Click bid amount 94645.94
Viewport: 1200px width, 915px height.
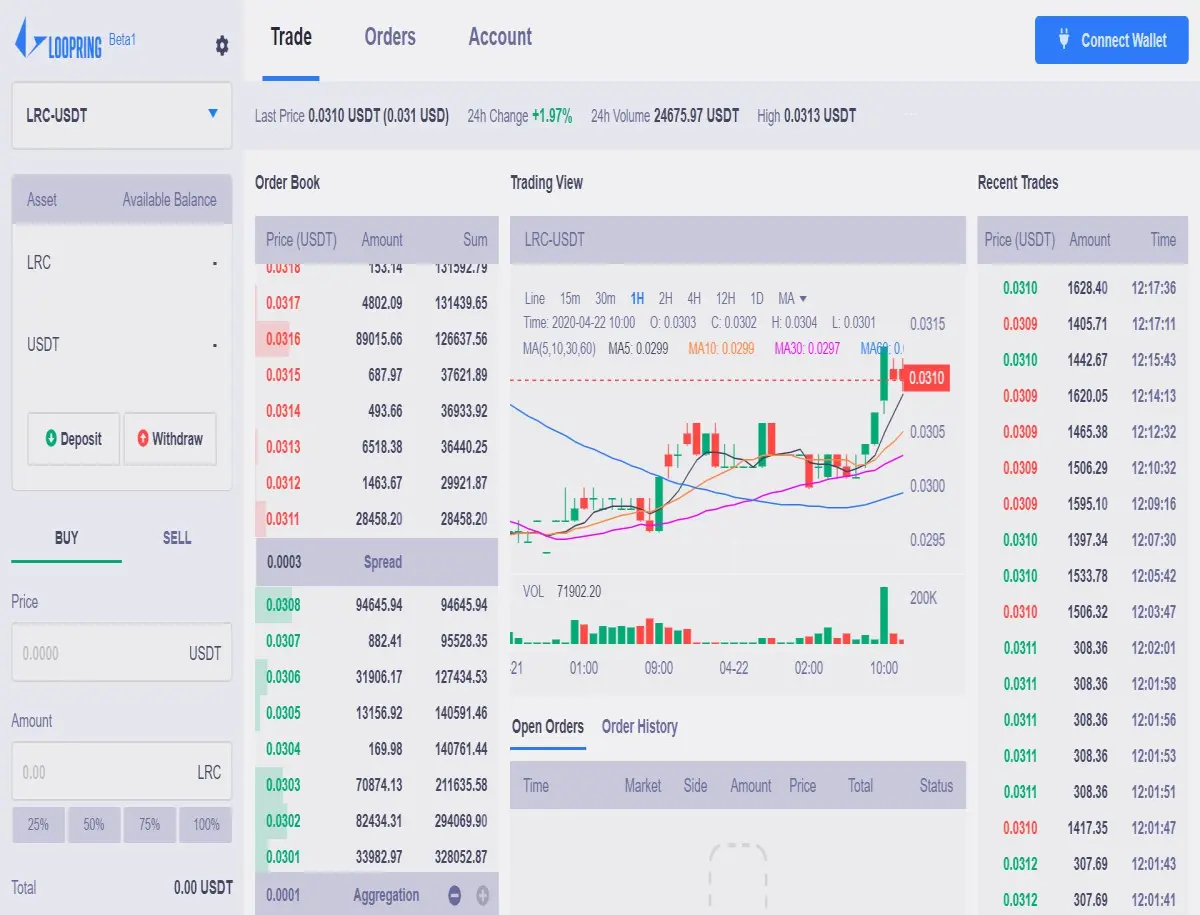(x=378, y=605)
